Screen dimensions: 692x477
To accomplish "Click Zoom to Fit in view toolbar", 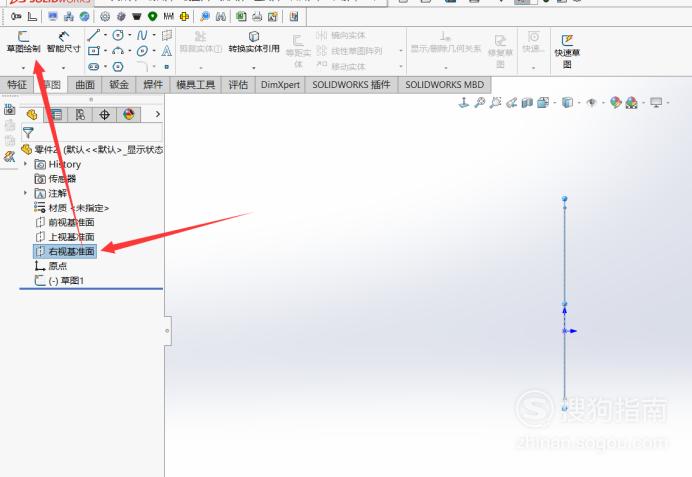I will pyautogui.click(x=480, y=103).
